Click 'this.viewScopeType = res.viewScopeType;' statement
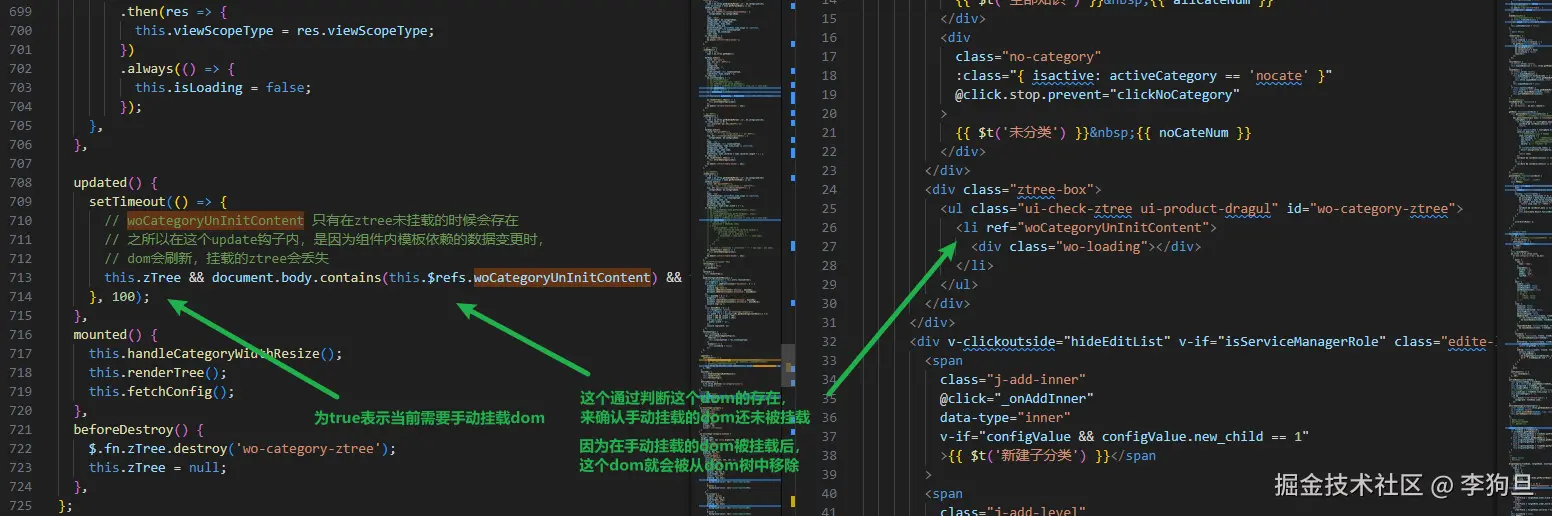 (285, 31)
